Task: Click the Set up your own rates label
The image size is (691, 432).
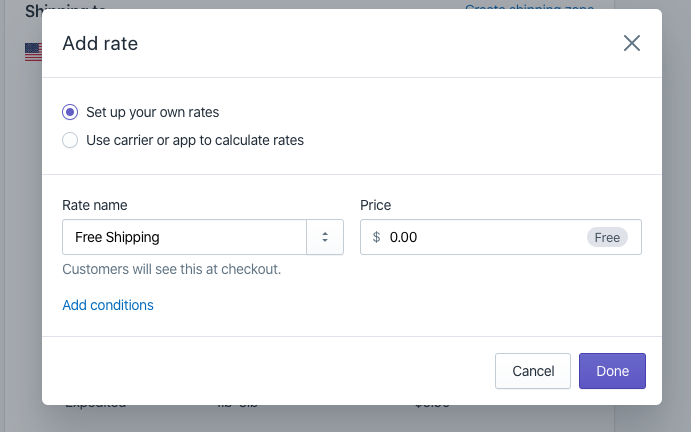Action: 152,112
